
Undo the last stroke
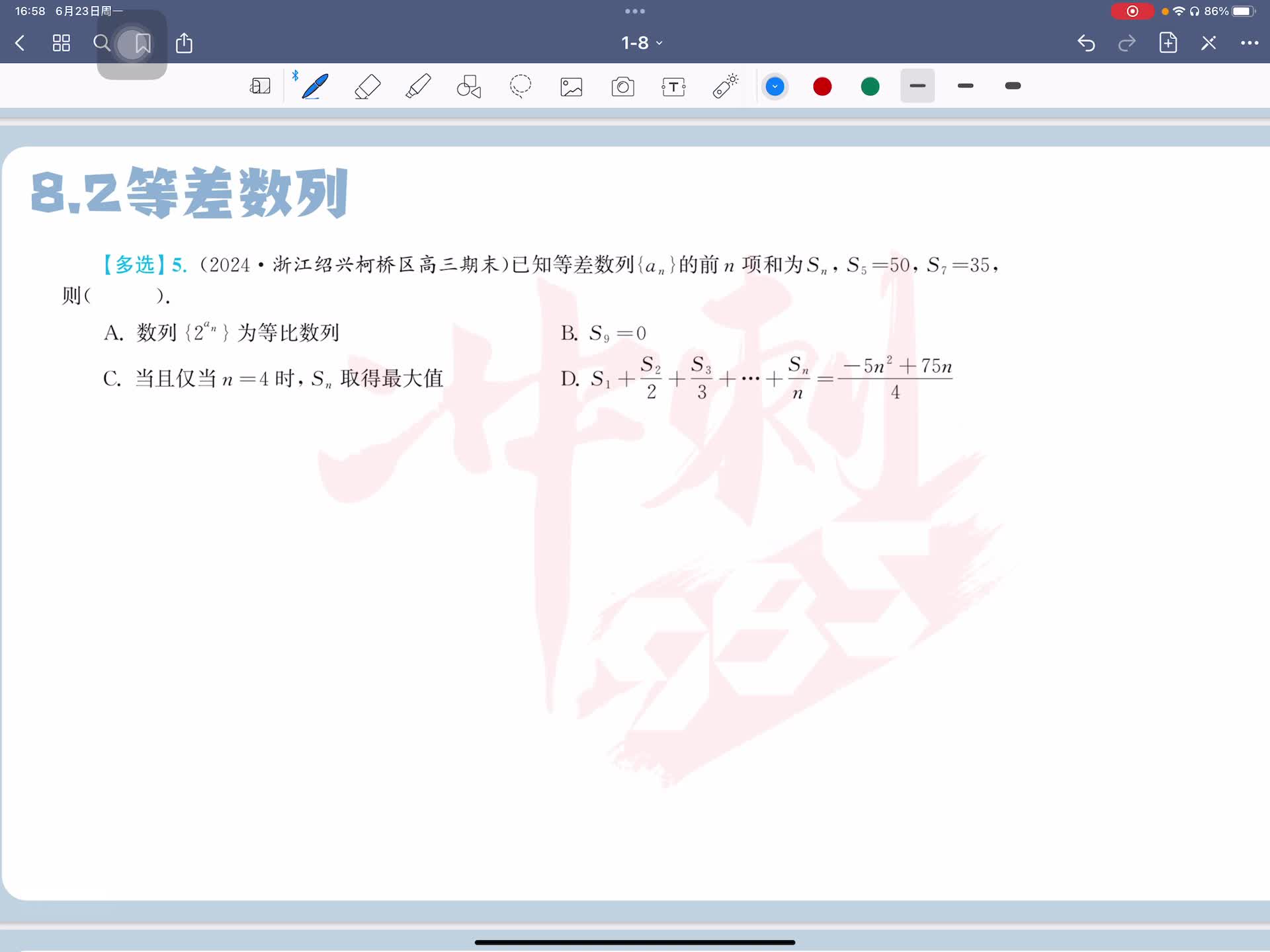tap(1086, 43)
